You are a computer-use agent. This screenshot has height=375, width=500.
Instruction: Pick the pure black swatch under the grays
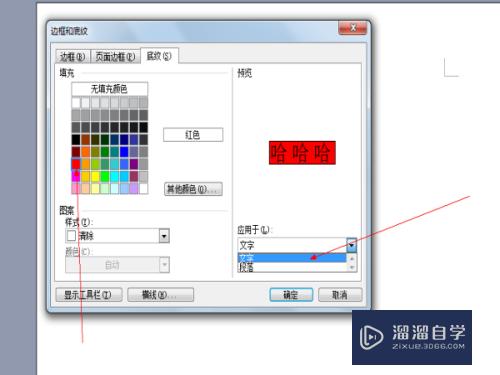click(x=76, y=140)
